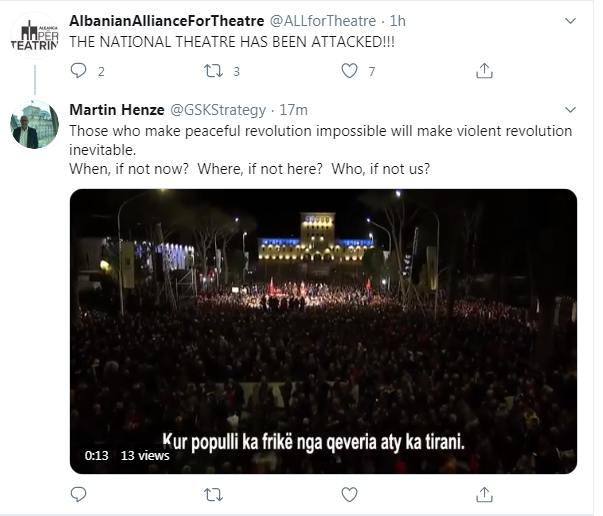Viewport: 603px width, 516px height.
Task: Expand the menu on Martin Henze's tweet
Action: tap(571, 110)
